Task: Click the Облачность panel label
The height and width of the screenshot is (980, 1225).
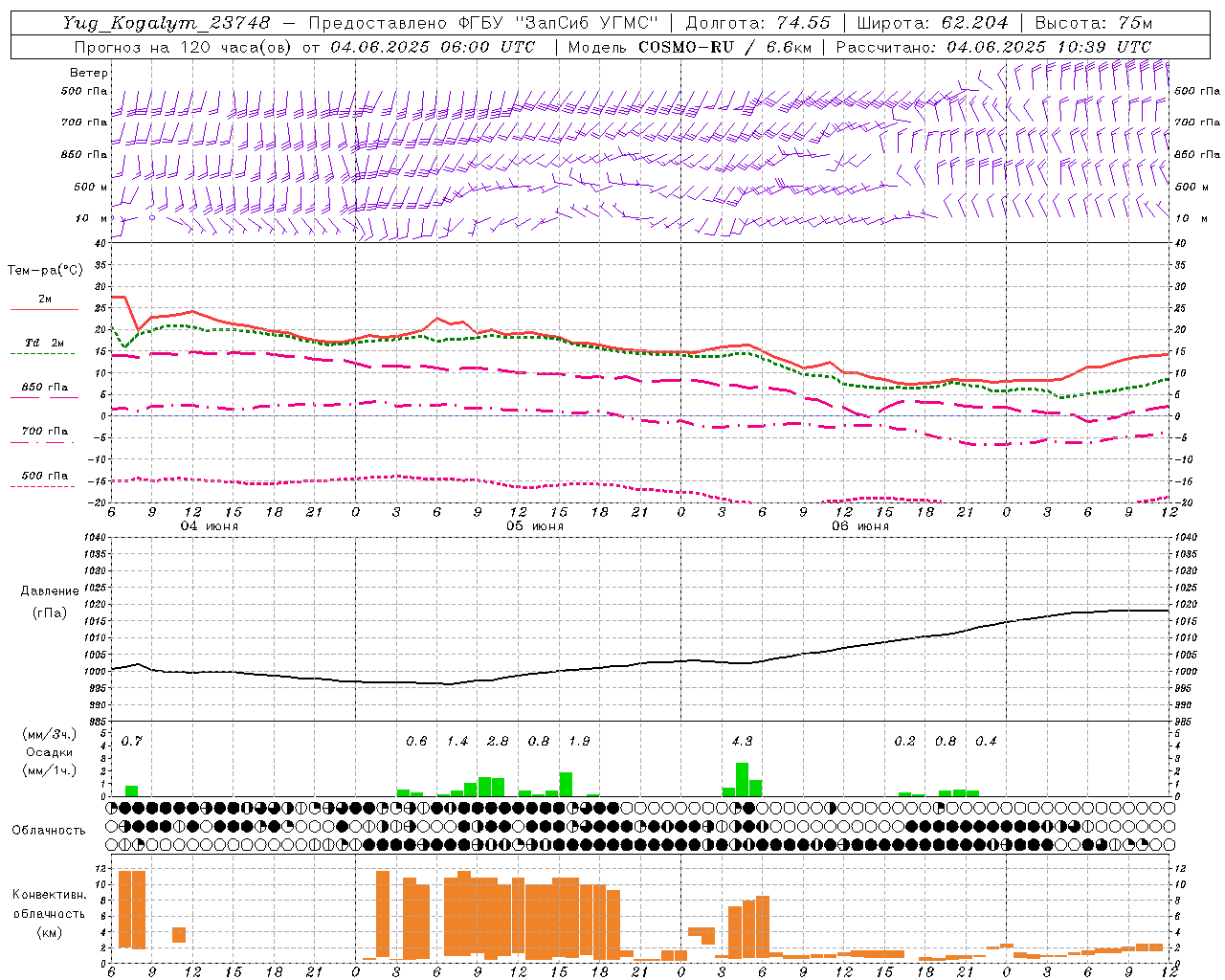Action: (49, 831)
